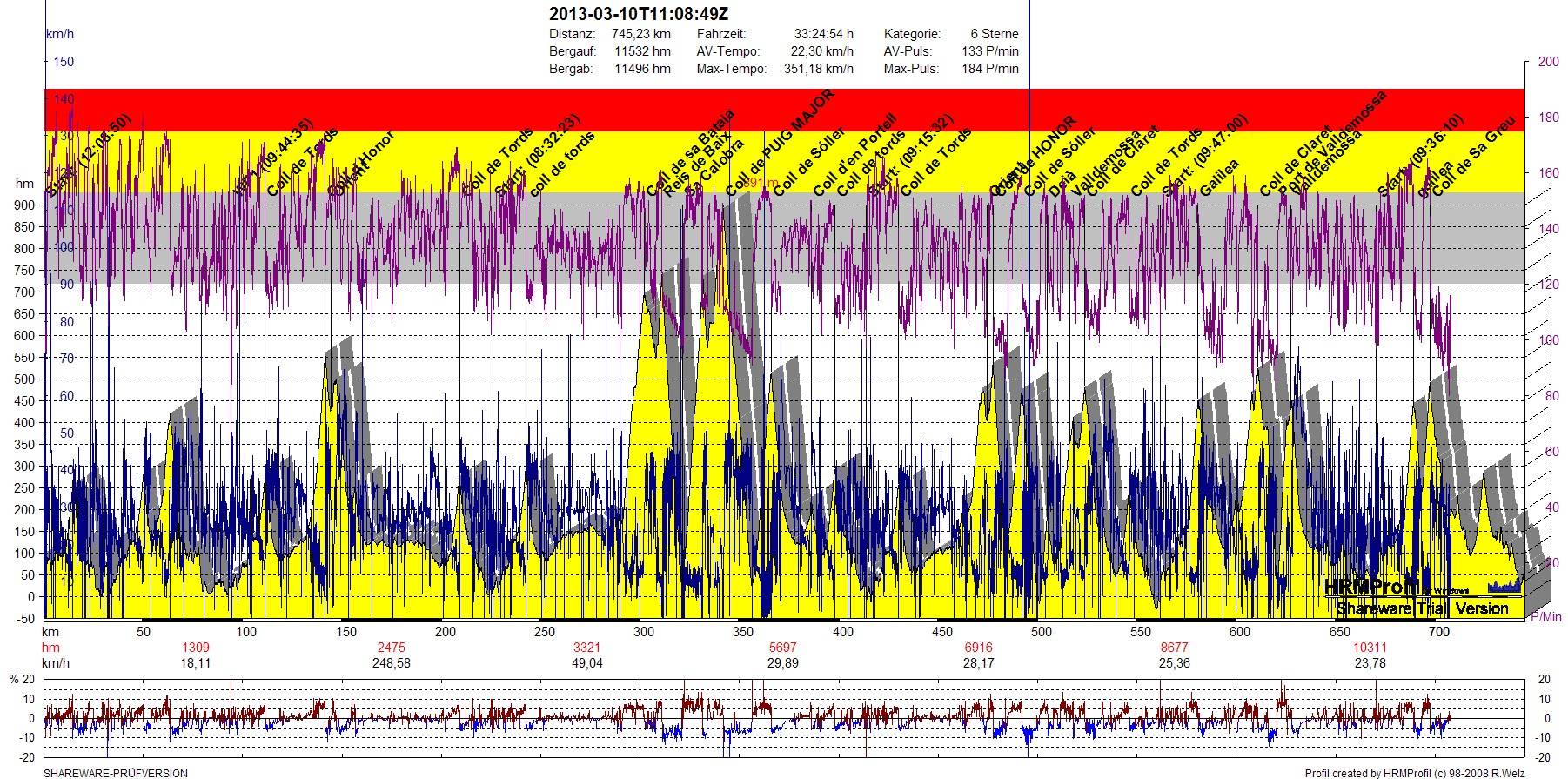This screenshot has width=1568, height=779.
Task: Click the small blue profile icon beside HRMProfil
Action: [x=1504, y=586]
